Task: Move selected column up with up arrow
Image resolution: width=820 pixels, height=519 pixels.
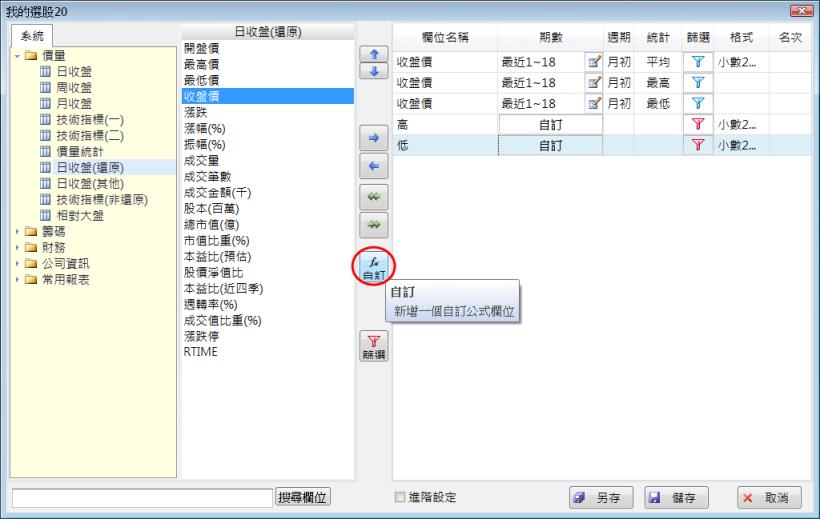Action: (374, 54)
